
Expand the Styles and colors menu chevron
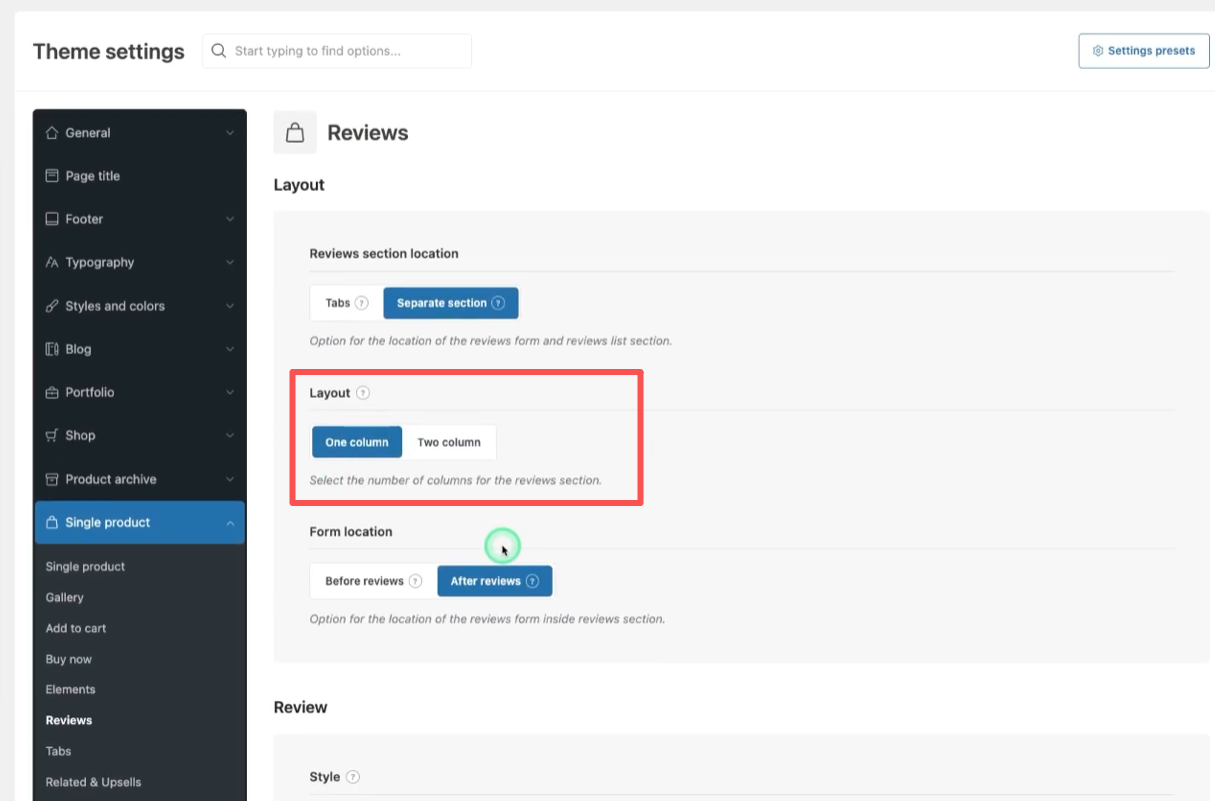point(230,306)
